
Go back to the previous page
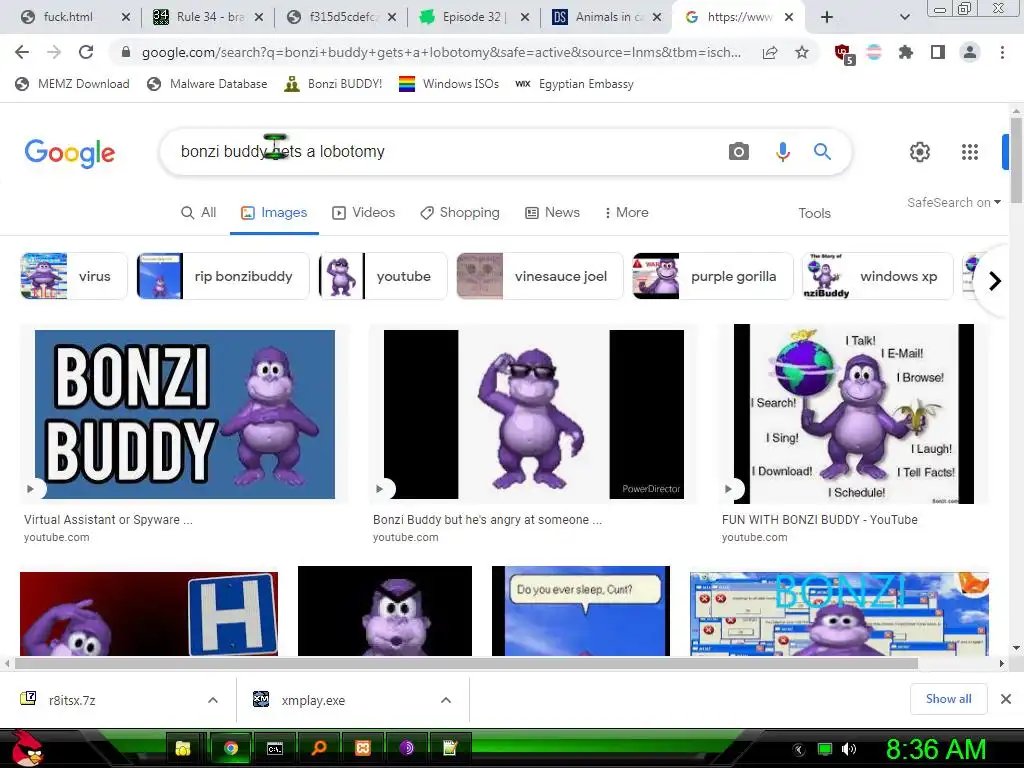coord(22,52)
